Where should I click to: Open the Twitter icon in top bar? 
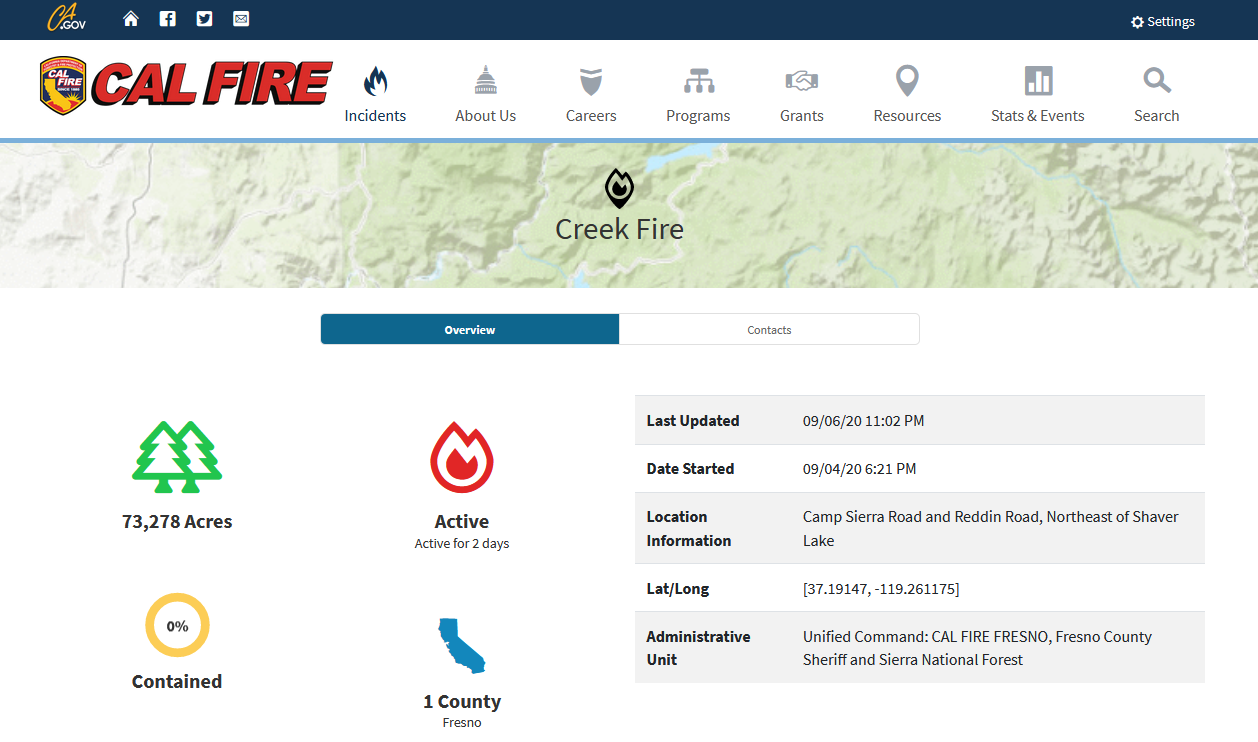coord(205,19)
